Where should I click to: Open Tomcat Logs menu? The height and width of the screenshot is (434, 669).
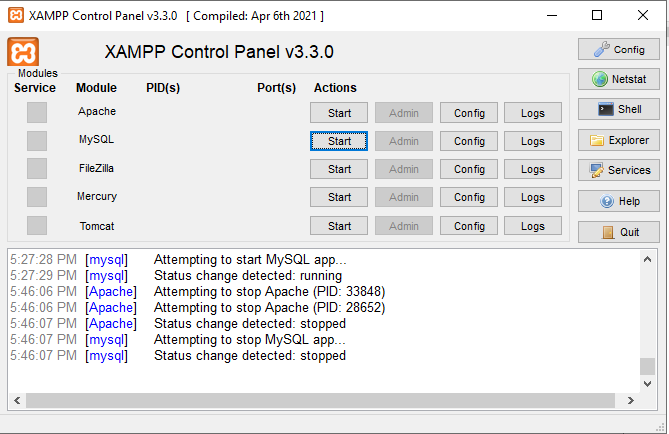coord(532,226)
